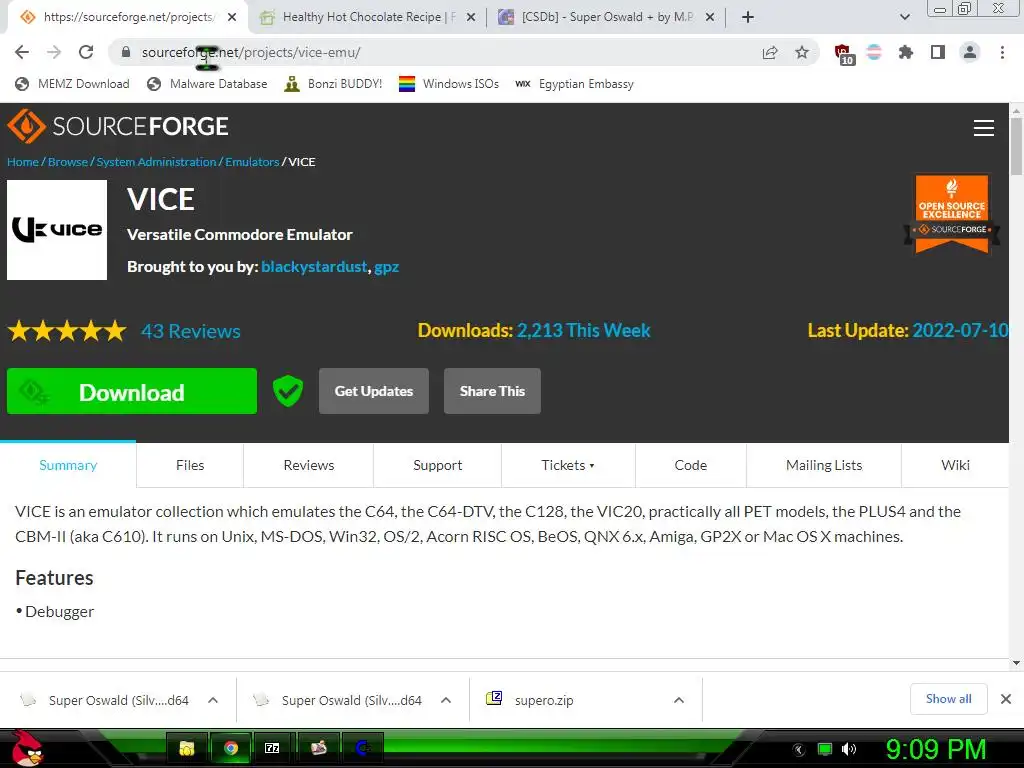Select the Mailing Lists tab

[x=824, y=465]
